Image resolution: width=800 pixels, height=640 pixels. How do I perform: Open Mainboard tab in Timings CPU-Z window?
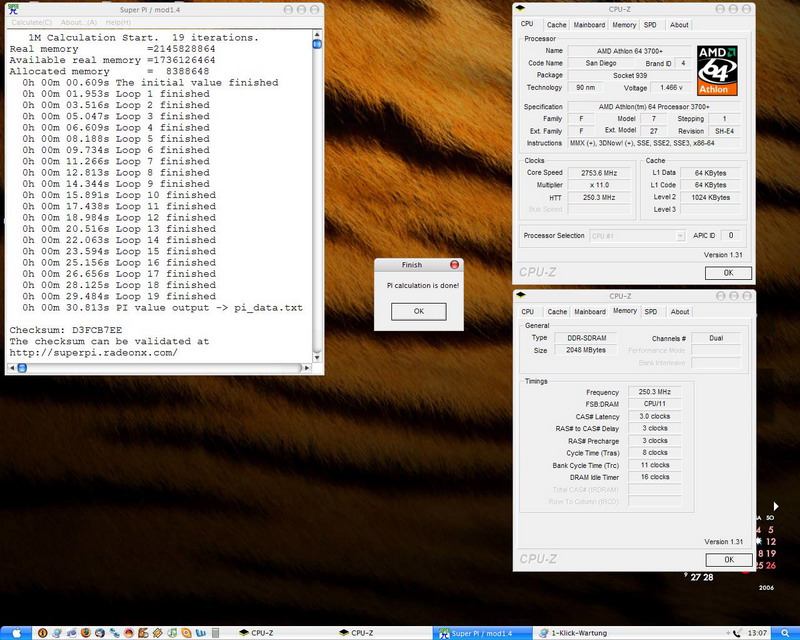[x=590, y=311]
